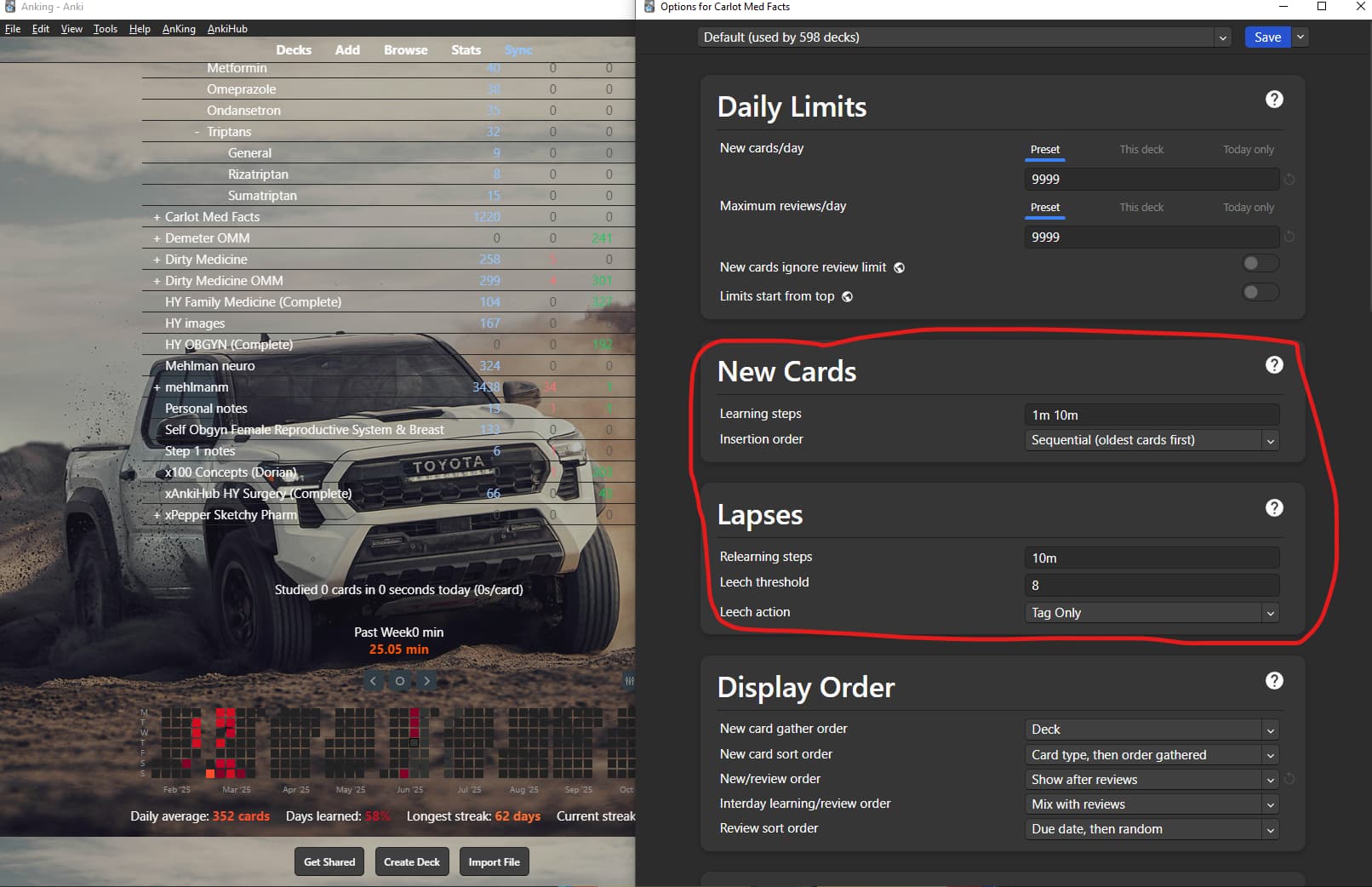Screen dimensions: 1372x887
Task: Click the Learning steps input field
Action: pyautogui.click(x=1152, y=415)
